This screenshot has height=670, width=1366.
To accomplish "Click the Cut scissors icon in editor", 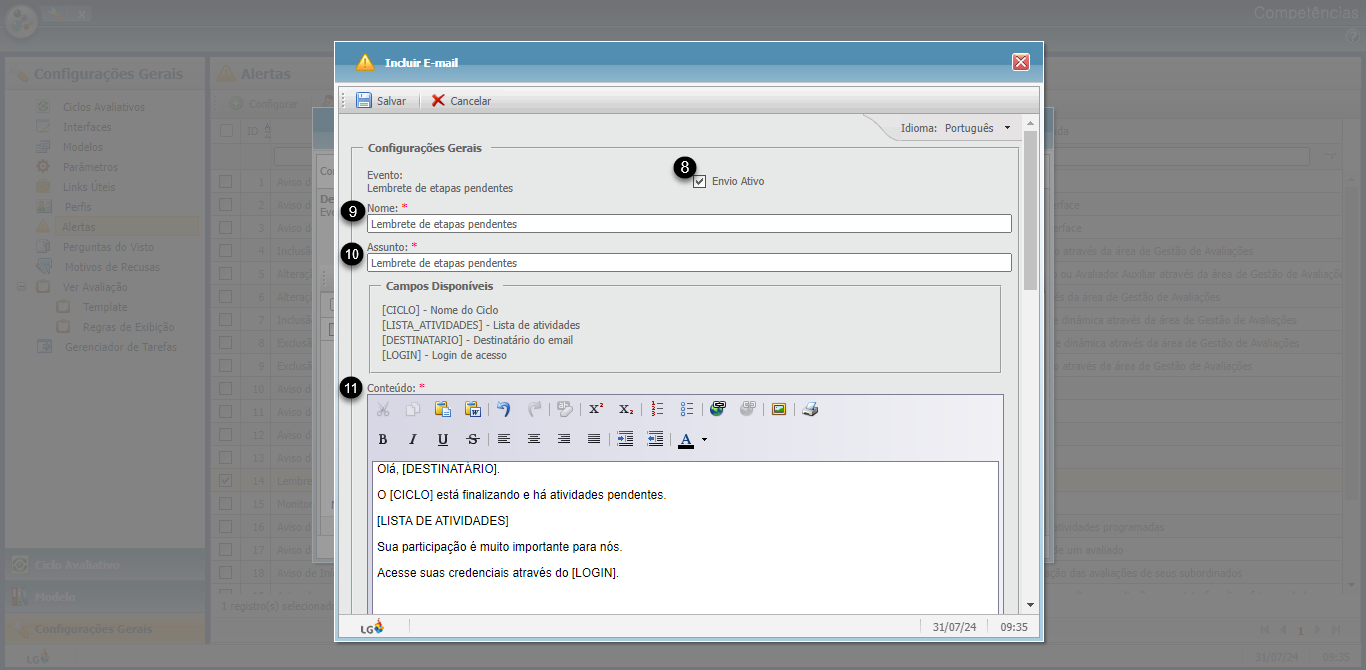I will click(383, 409).
